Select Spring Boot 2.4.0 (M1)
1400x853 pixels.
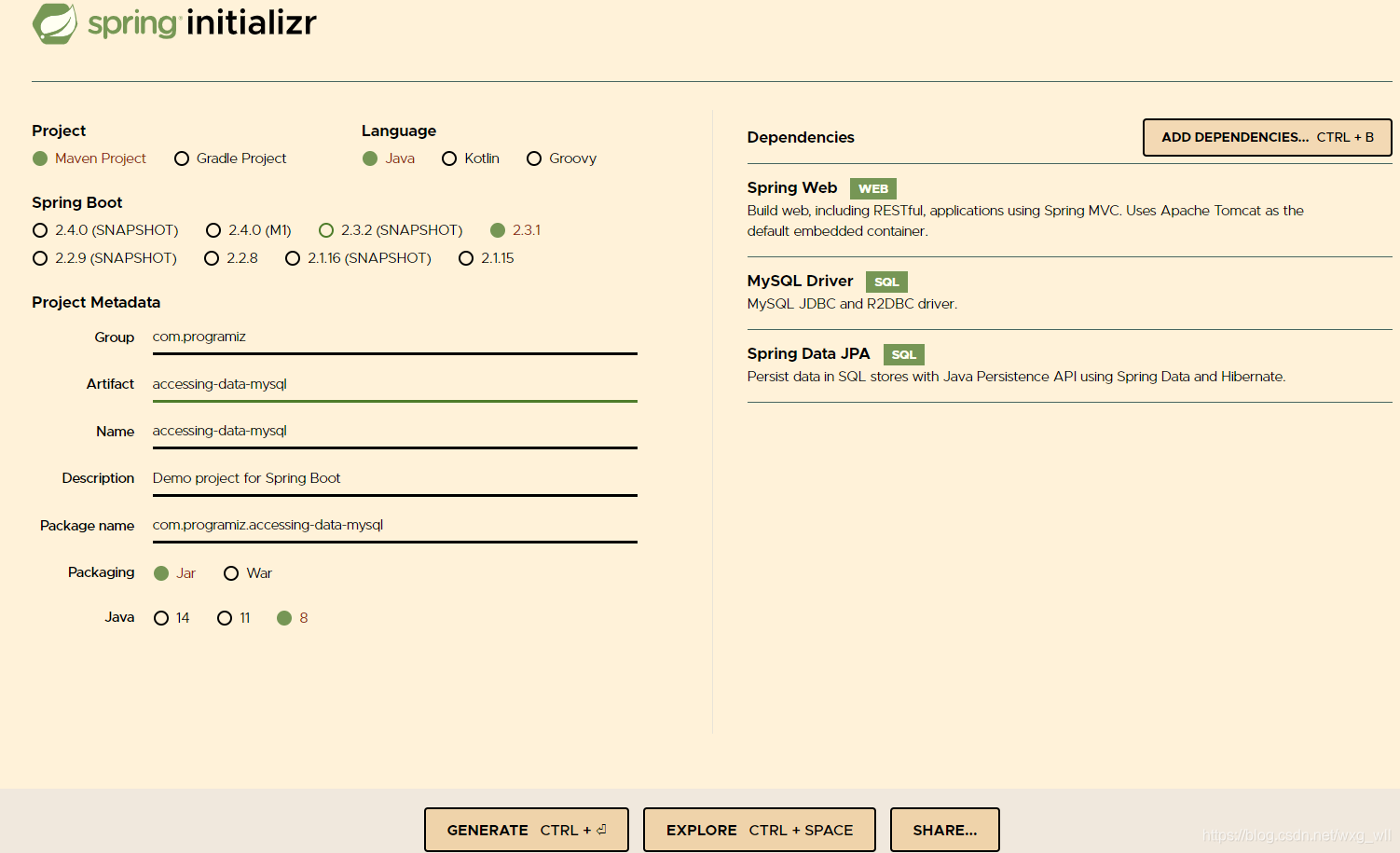click(213, 230)
